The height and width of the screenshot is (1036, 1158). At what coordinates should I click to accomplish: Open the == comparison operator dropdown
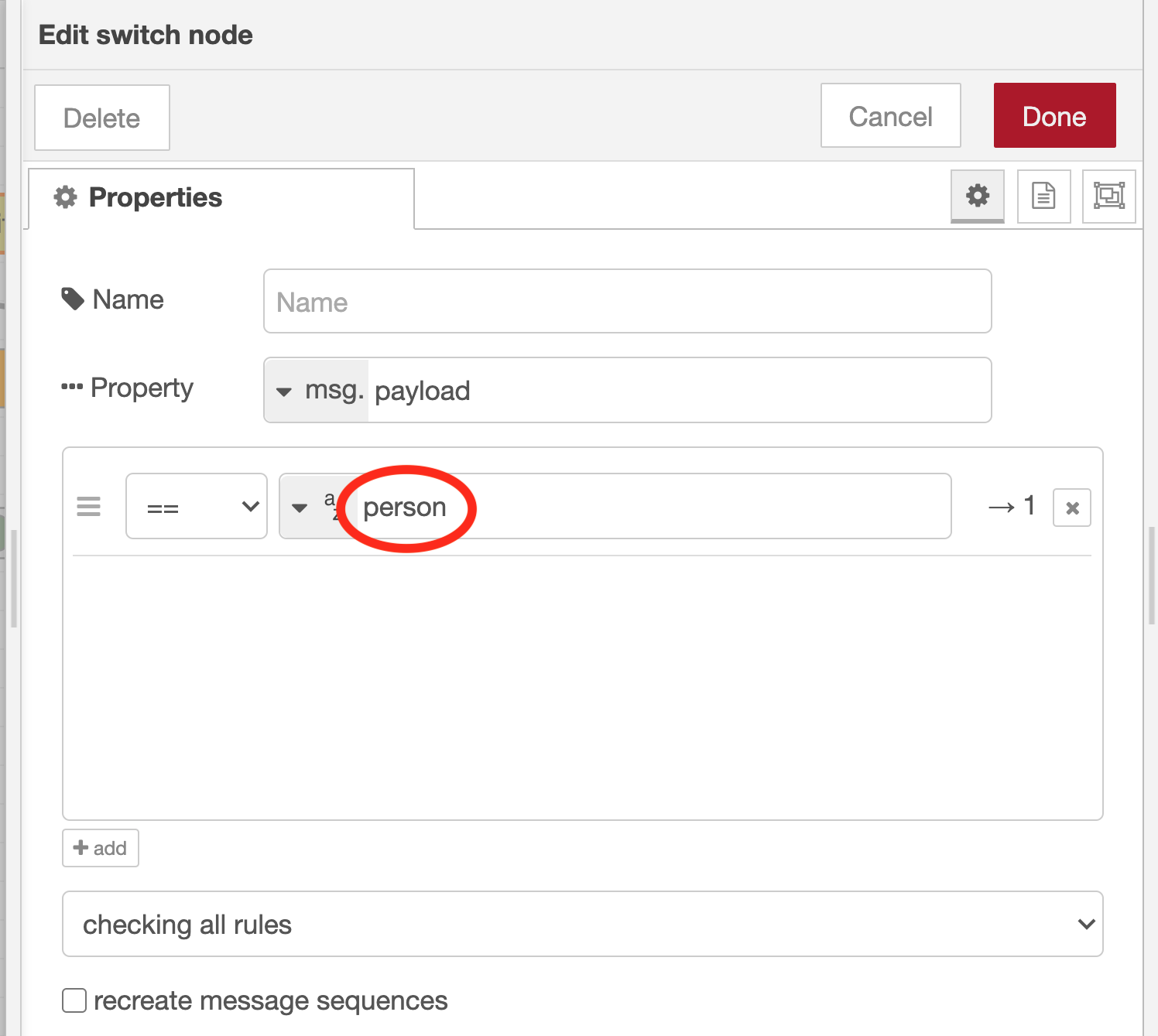pyautogui.click(x=197, y=507)
